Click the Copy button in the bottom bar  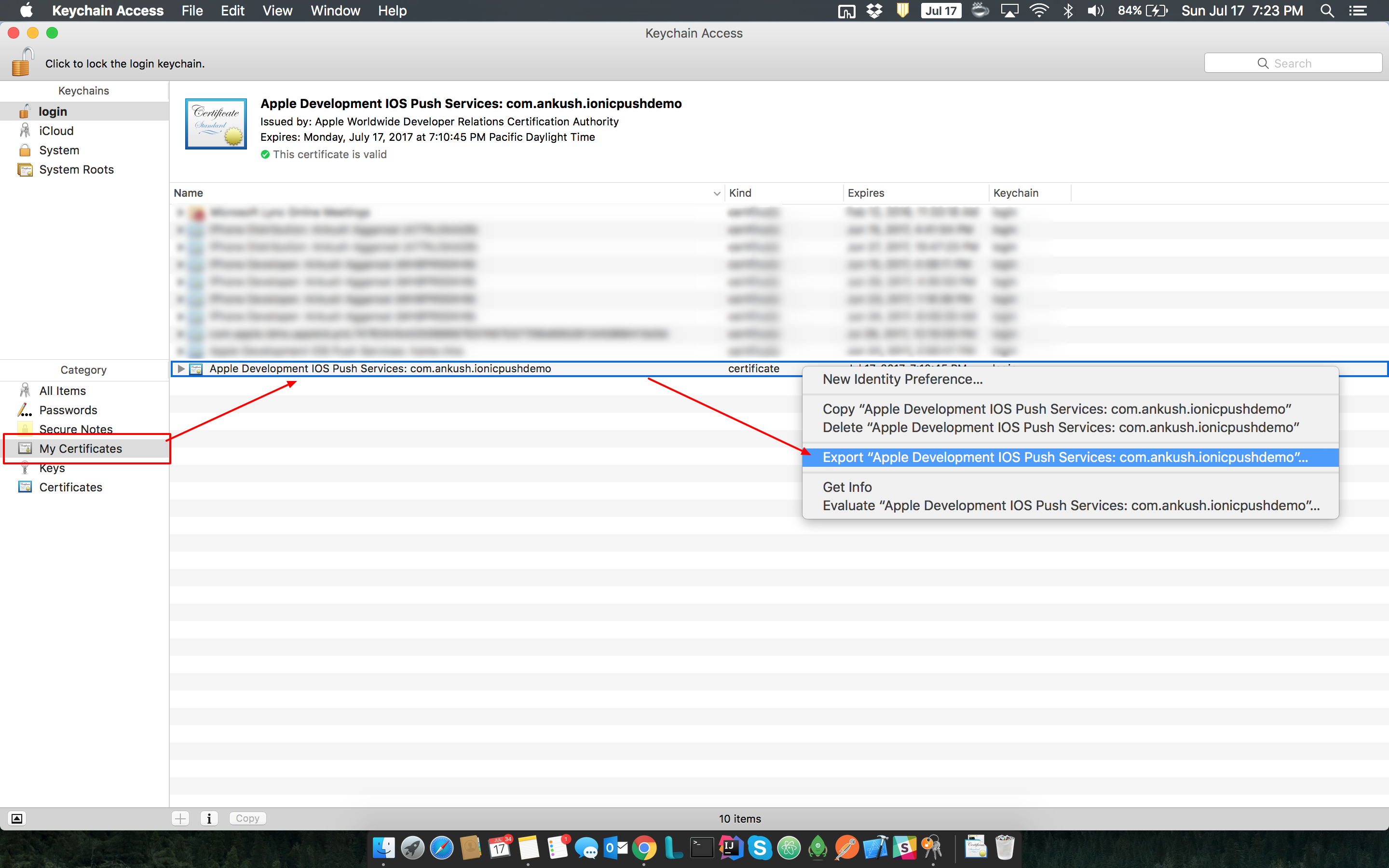coord(247,819)
